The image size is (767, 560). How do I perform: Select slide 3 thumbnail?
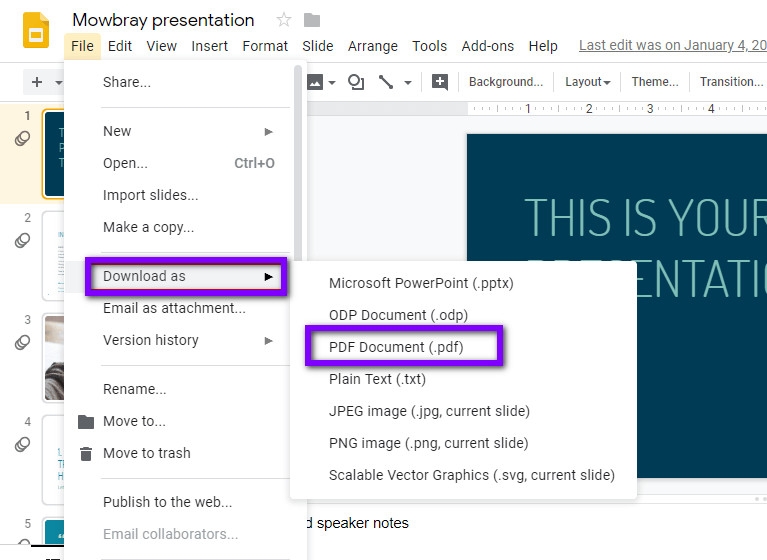coord(53,358)
